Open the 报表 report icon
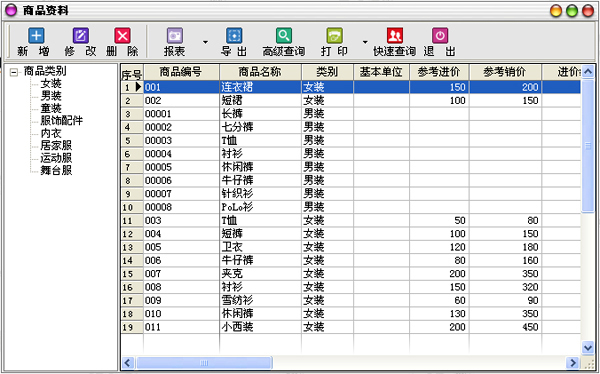Viewport: 600px width, 374px height. click(x=174, y=36)
